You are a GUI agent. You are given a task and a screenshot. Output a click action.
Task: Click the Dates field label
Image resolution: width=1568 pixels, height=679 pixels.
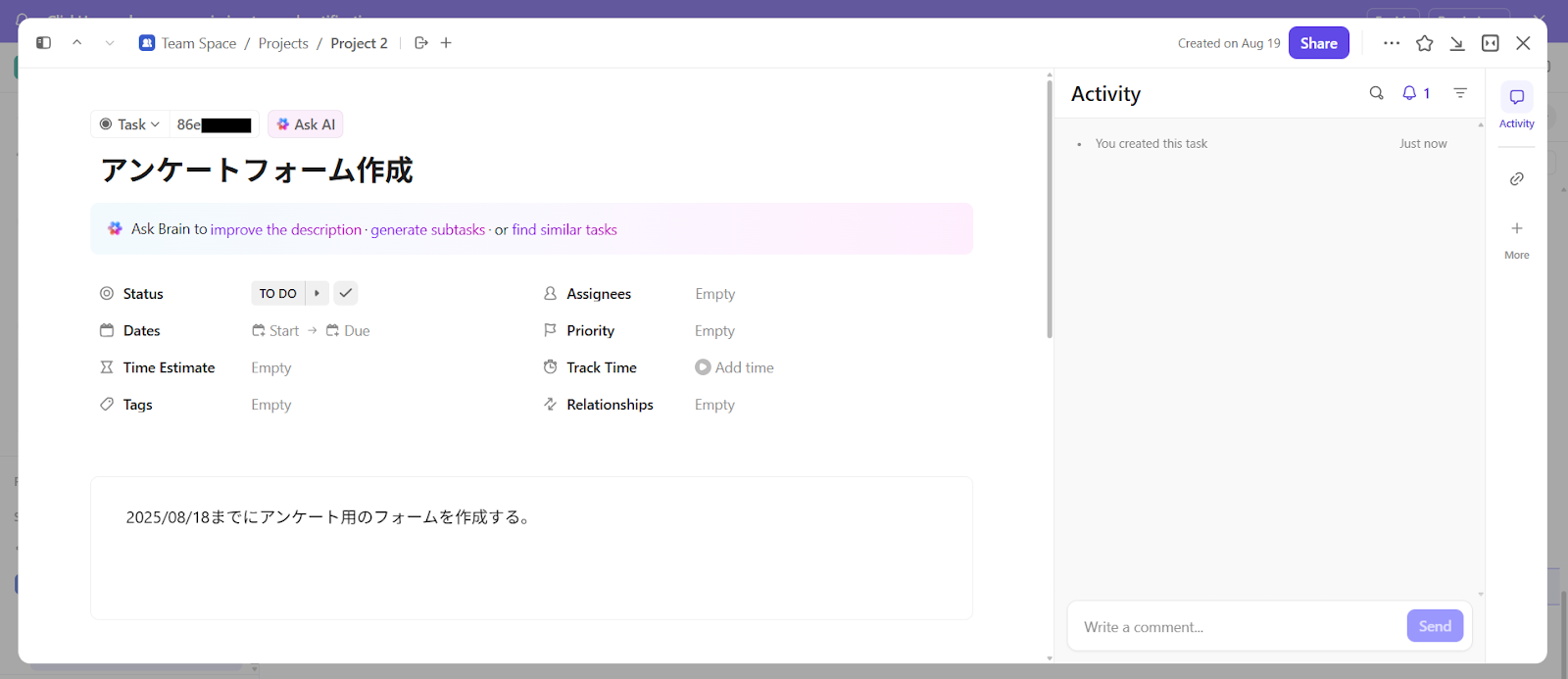[142, 331]
